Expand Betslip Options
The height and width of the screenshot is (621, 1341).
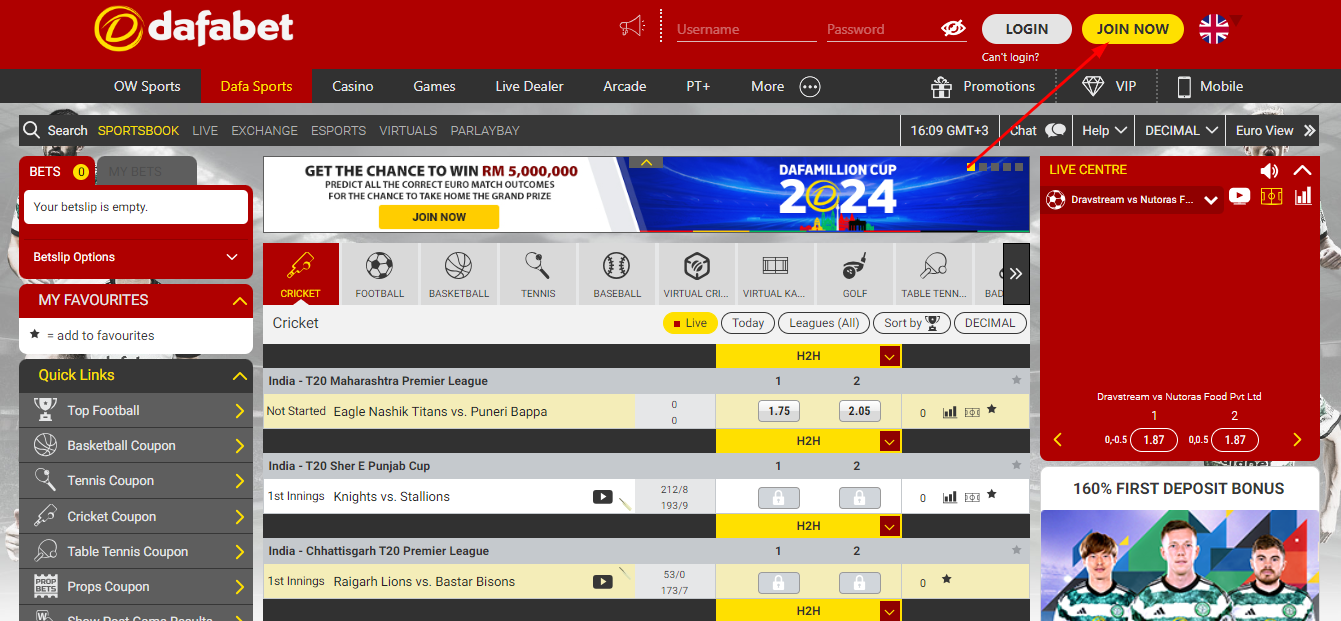tap(135, 257)
